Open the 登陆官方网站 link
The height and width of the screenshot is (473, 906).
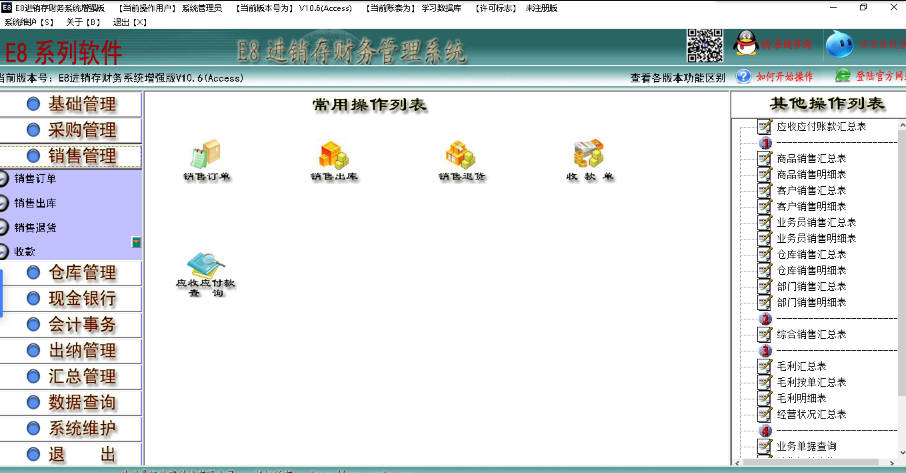click(880, 76)
